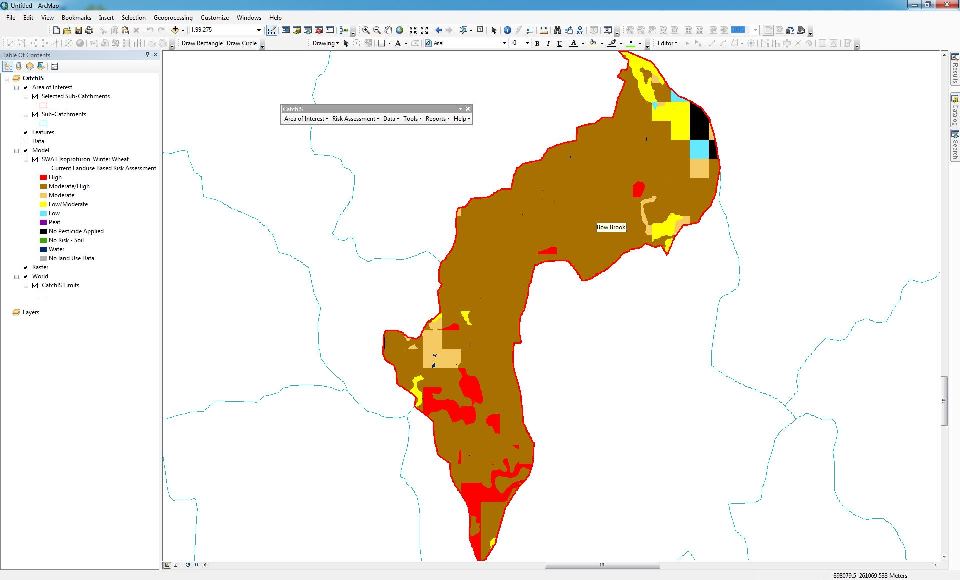
Task: Click the Identify tool icon
Action: (507, 30)
